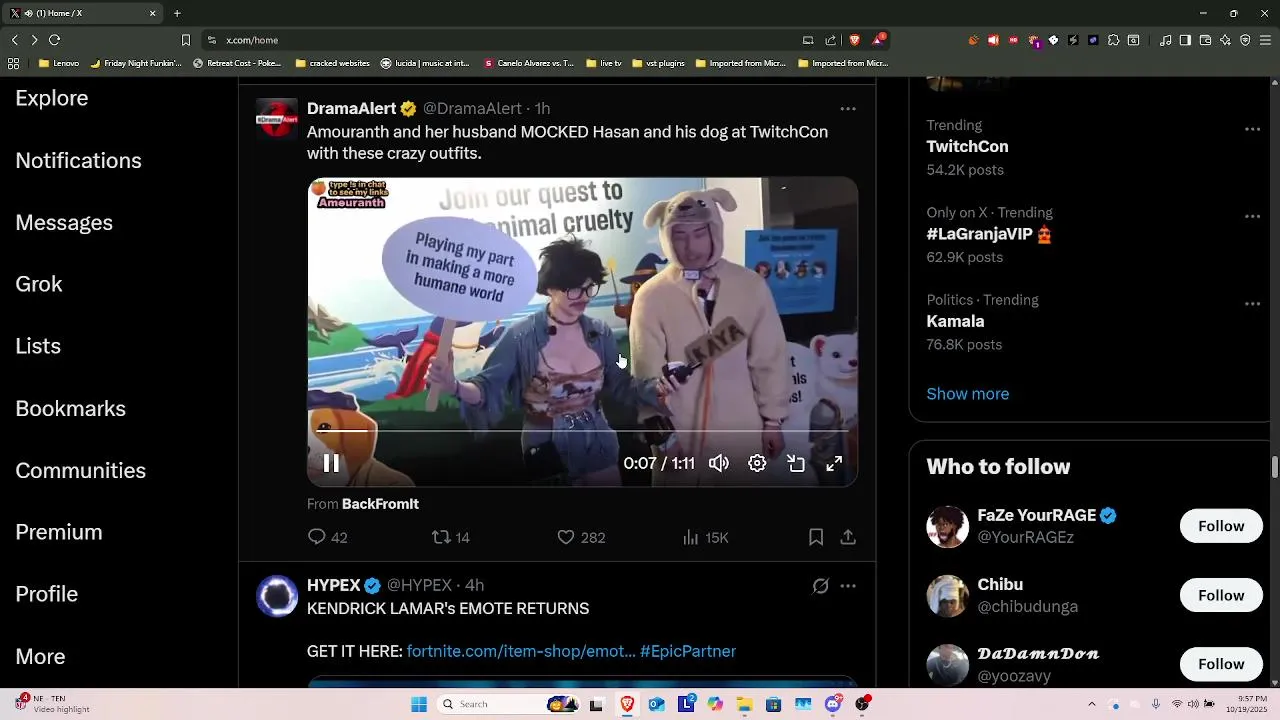Expand the More menu in sidebar
The image size is (1280, 720).
pyautogui.click(x=40, y=657)
